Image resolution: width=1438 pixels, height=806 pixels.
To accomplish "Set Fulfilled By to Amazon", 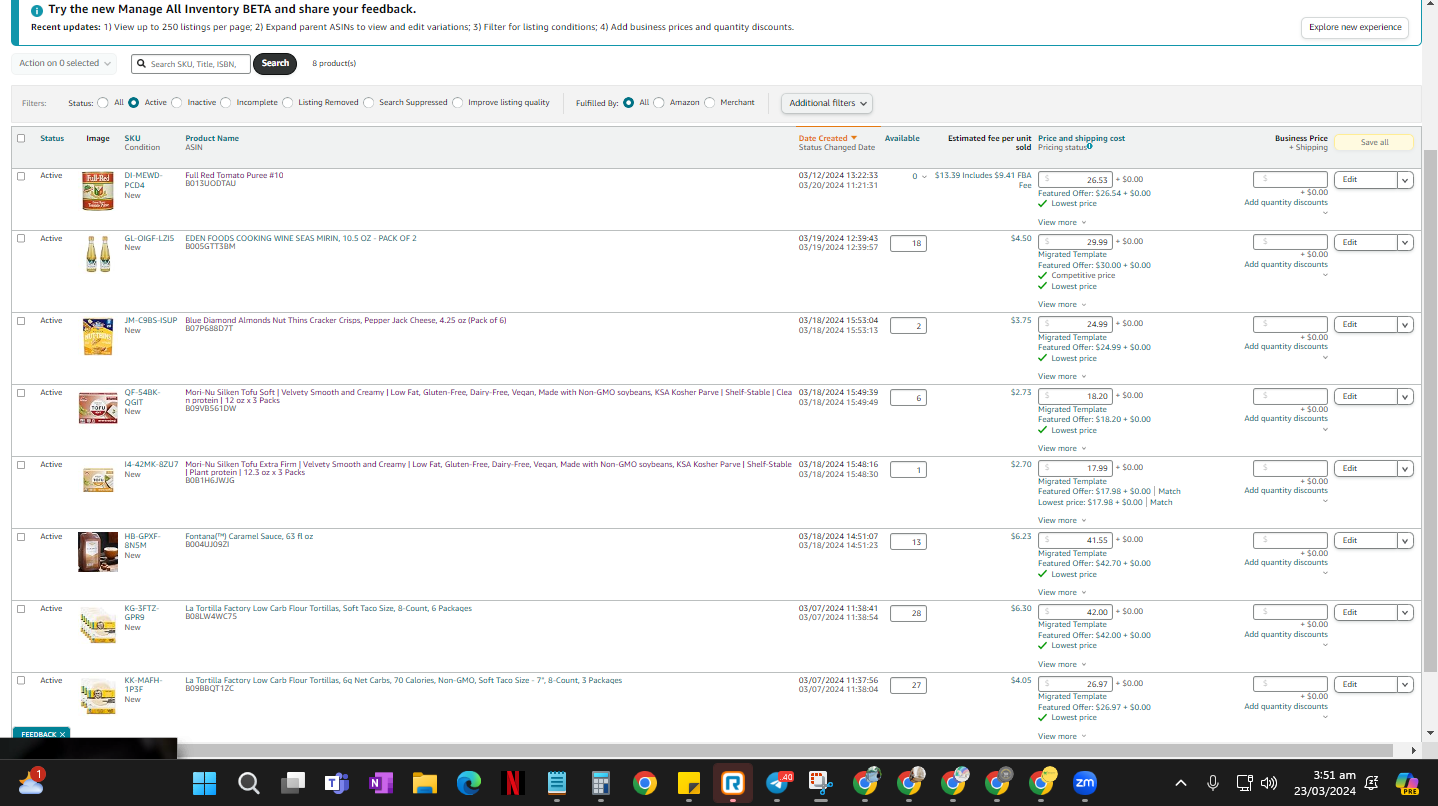I will pyautogui.click(x=659, y=102).
